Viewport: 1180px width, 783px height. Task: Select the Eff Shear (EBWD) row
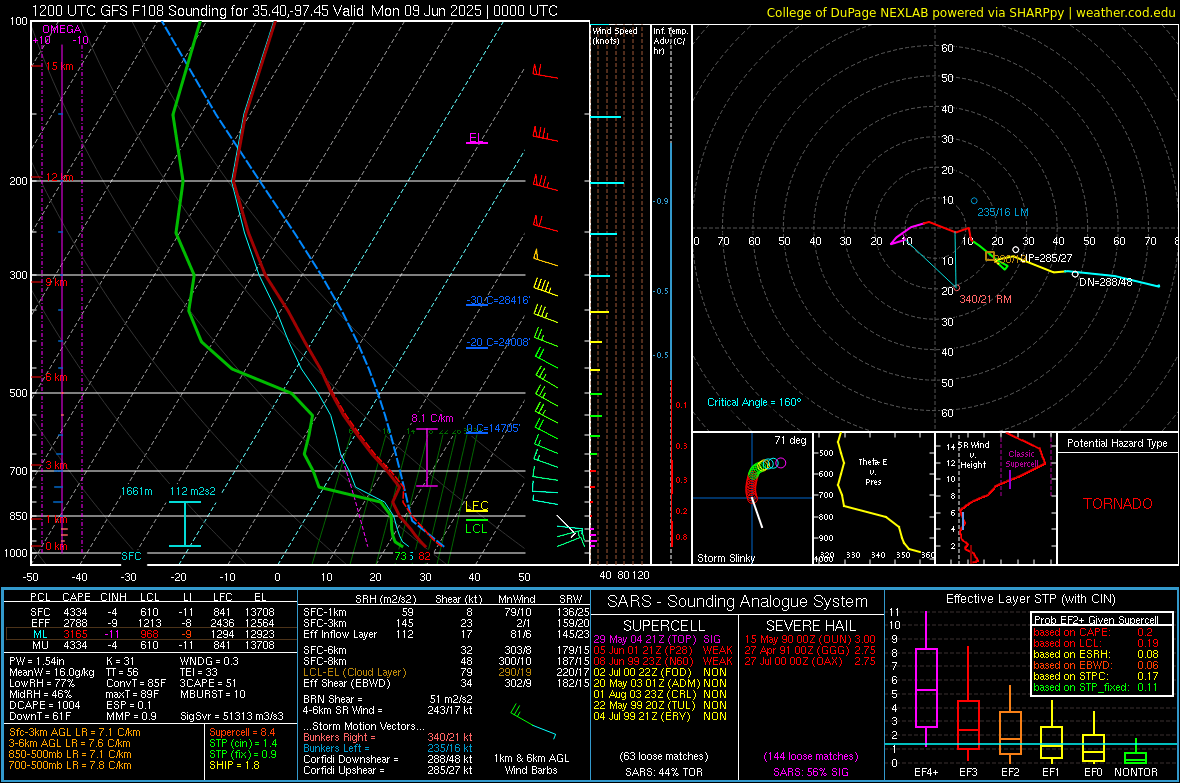coord(446,684)
